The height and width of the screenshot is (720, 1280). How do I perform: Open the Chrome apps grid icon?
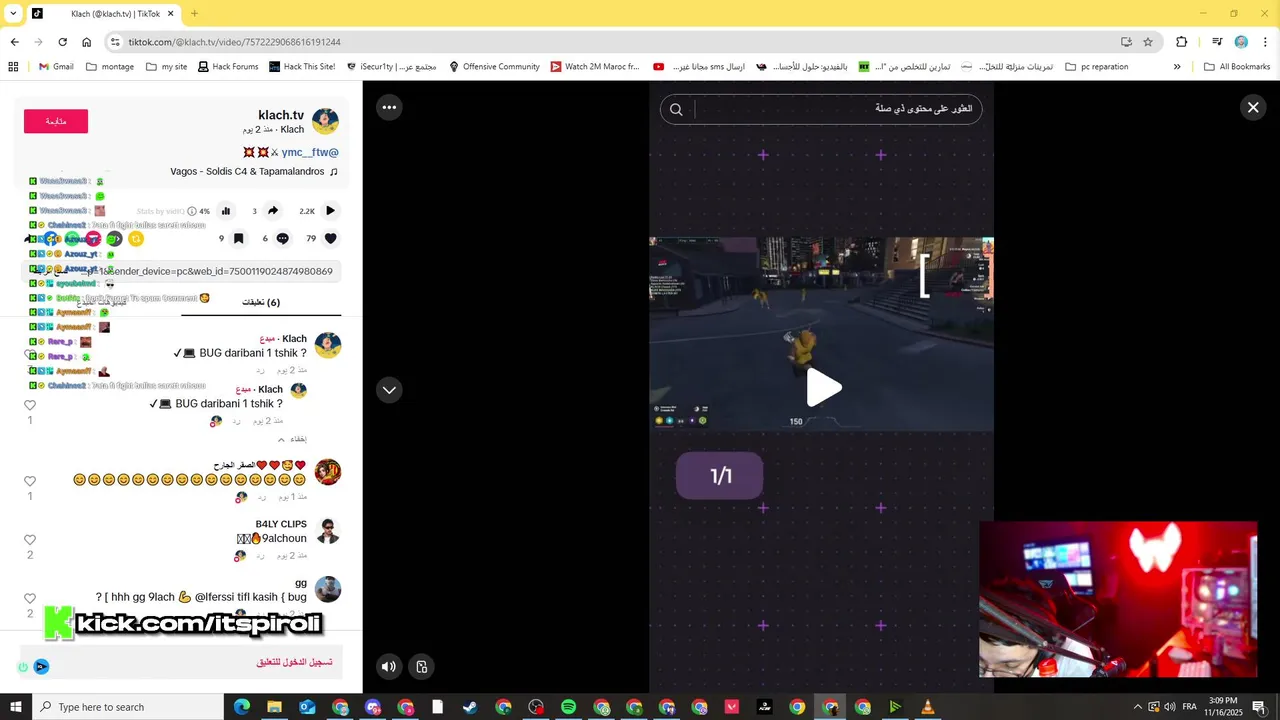pos(13,67)
